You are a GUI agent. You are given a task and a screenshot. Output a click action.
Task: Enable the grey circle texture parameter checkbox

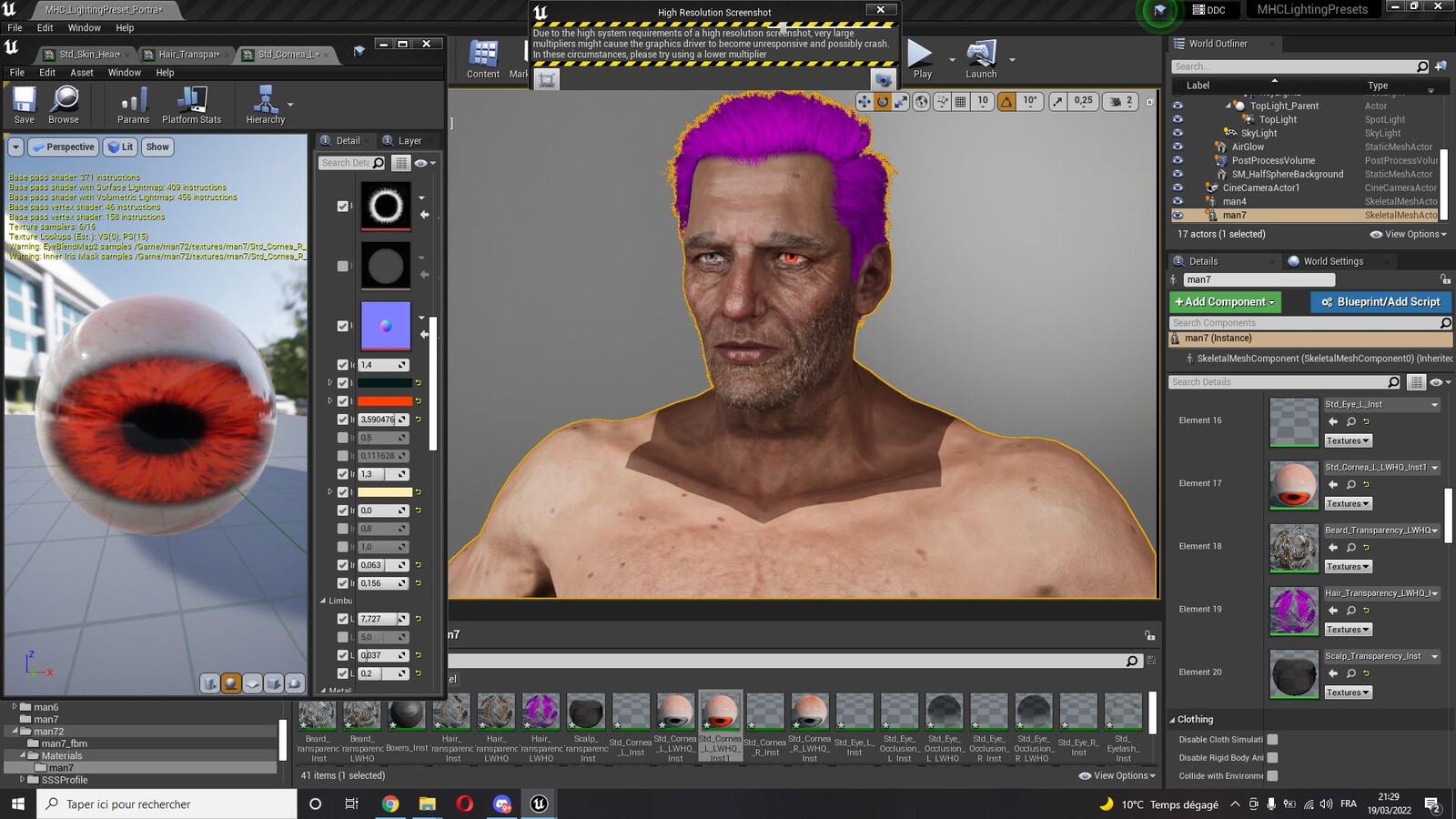343,266
